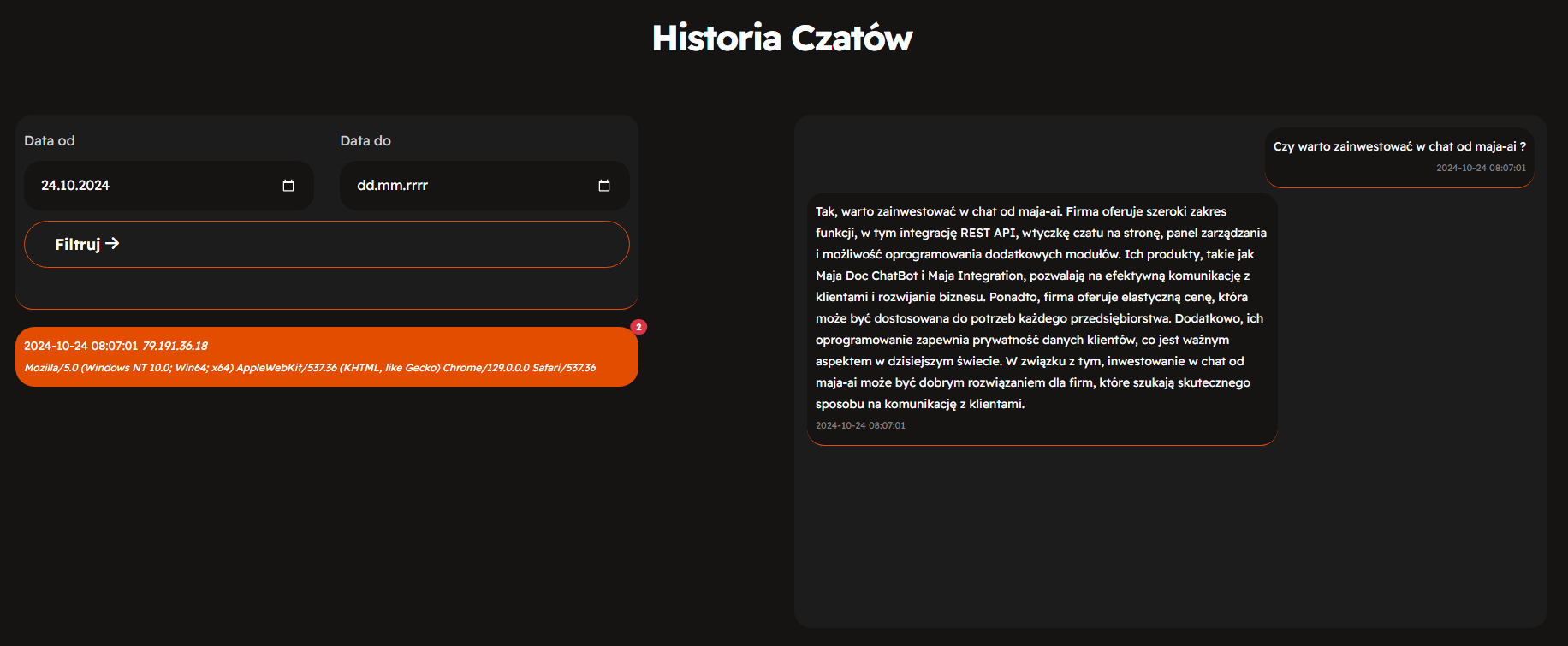The width and height of the screenshot is (1568, 646).
Task: Click the 'Data od' label
Action: 50,141
